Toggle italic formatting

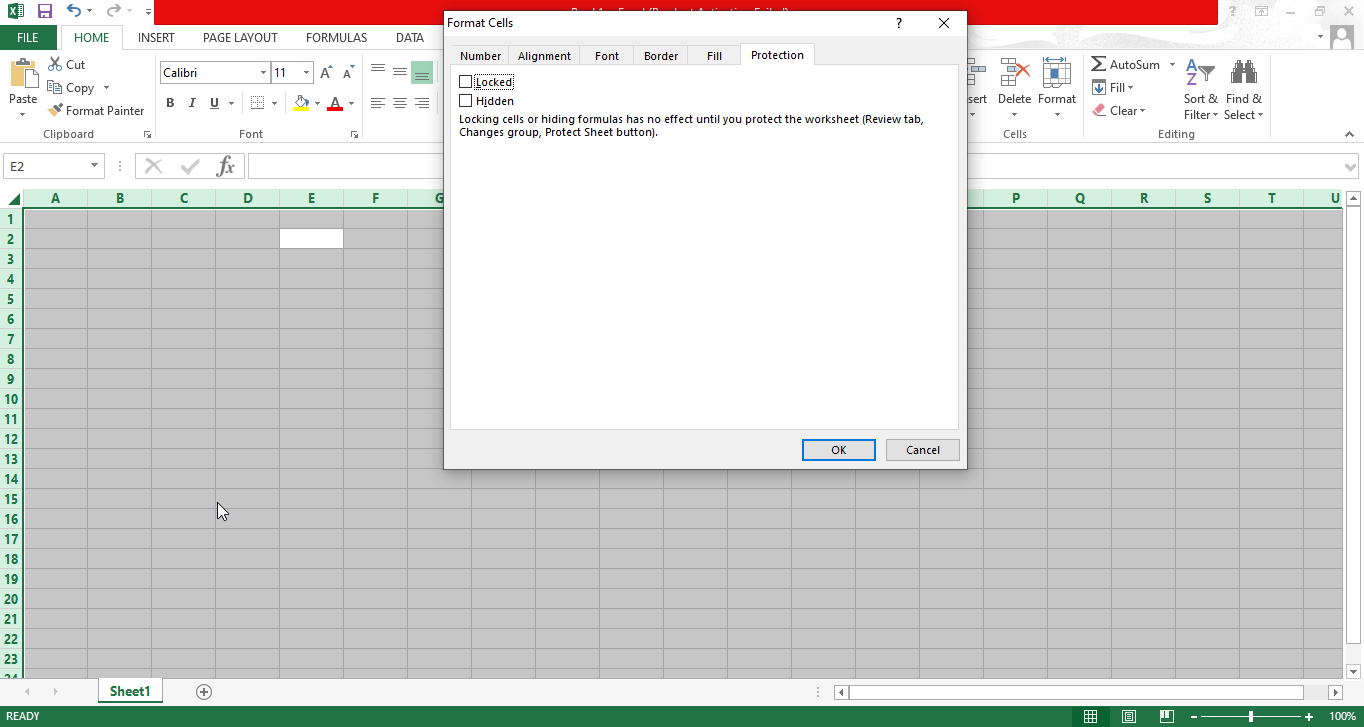tap(192, 103)
